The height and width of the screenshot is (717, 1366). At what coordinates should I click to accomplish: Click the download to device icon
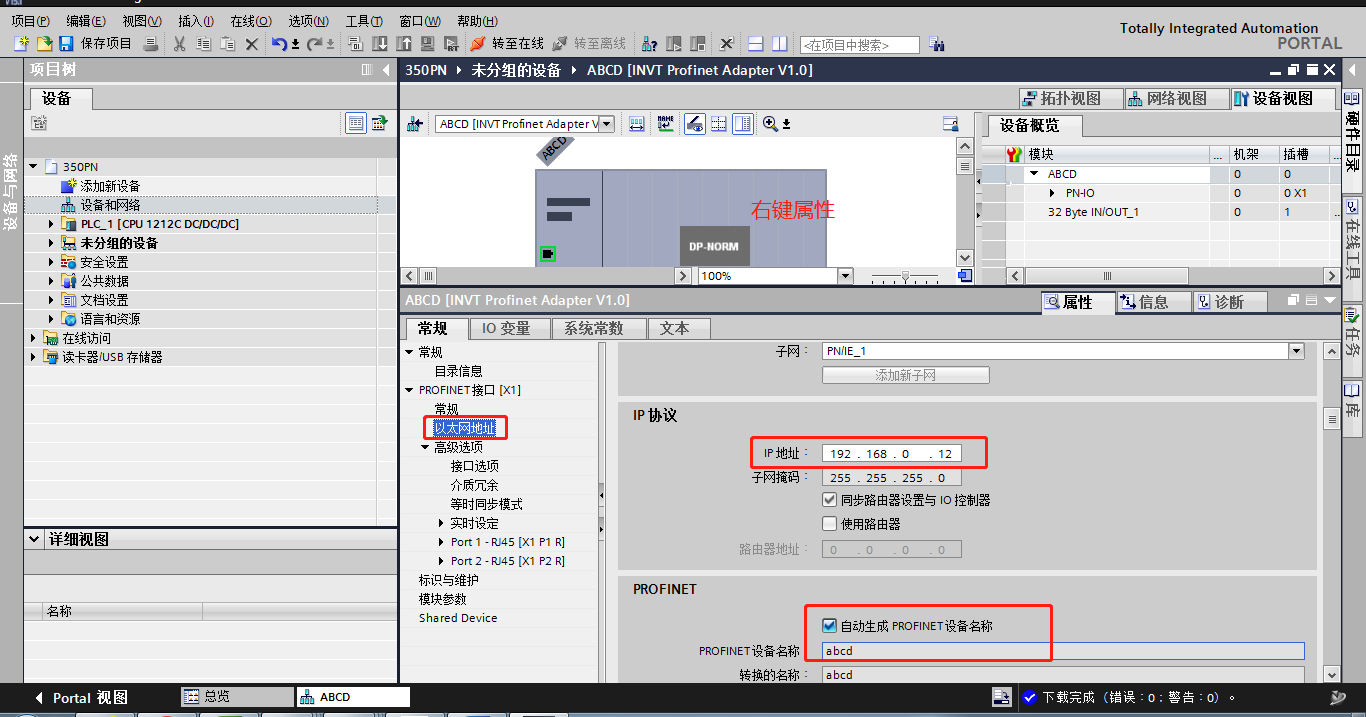[x=380, y=44]
